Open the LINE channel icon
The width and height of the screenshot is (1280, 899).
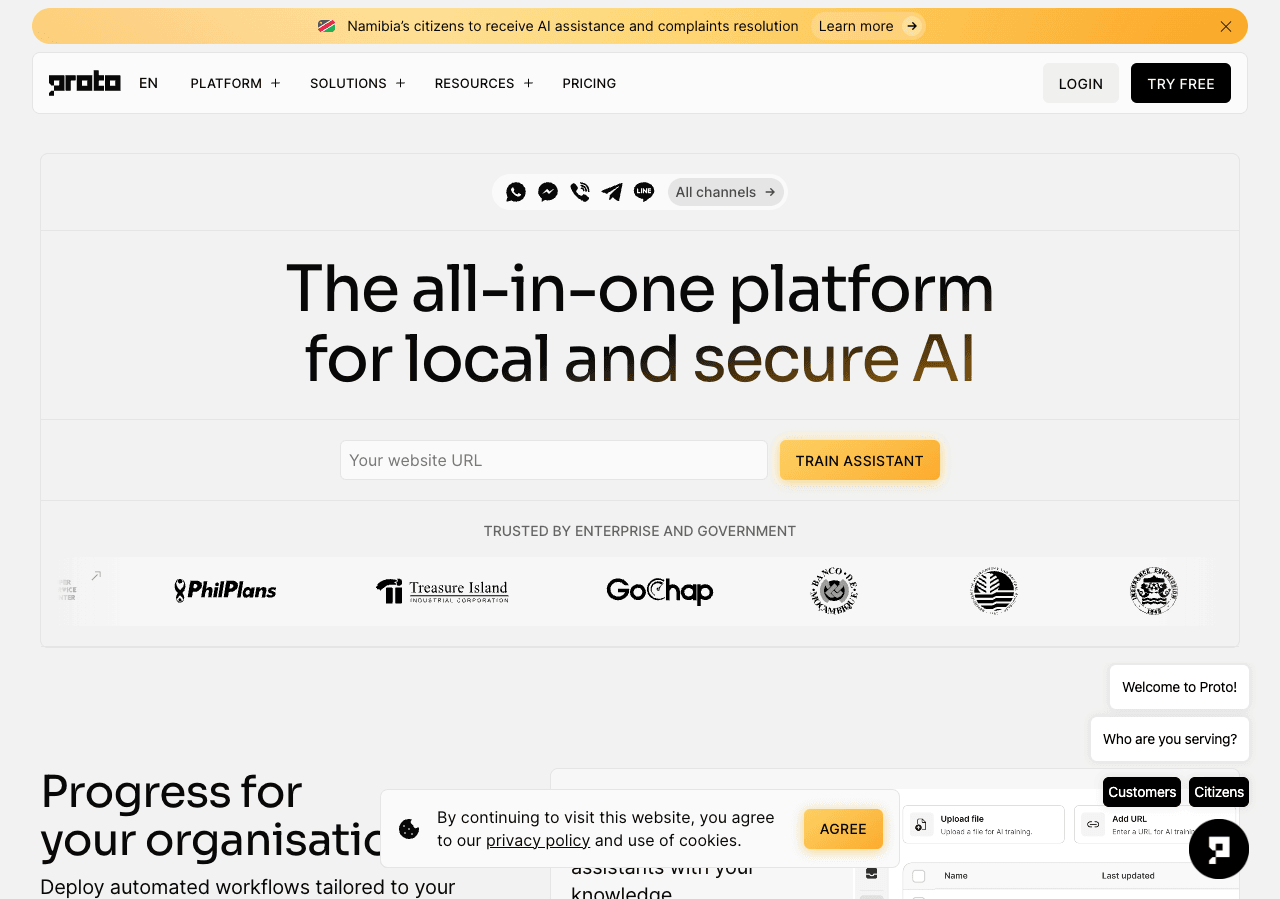(644, 192)
